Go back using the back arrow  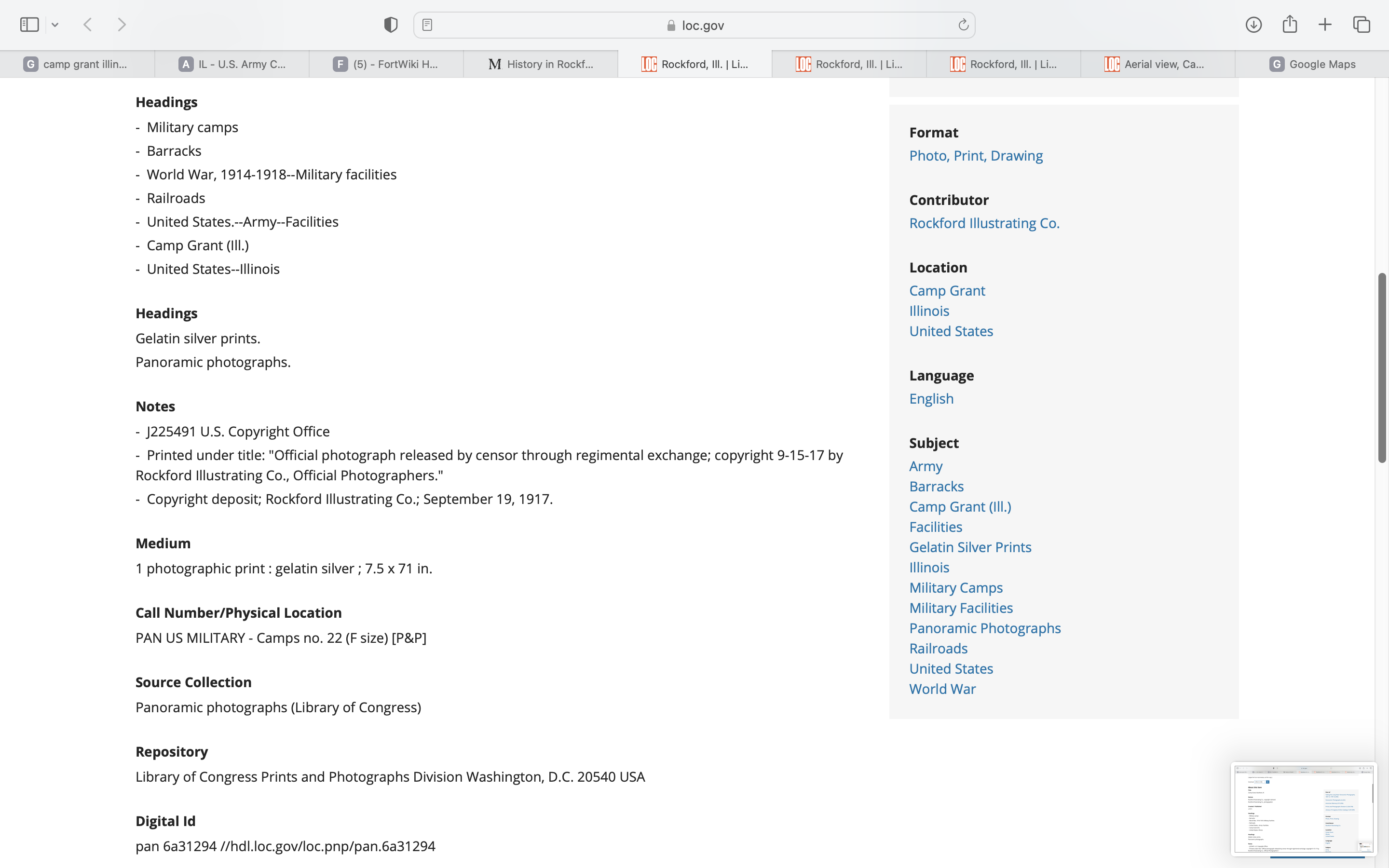coord(88,25)
